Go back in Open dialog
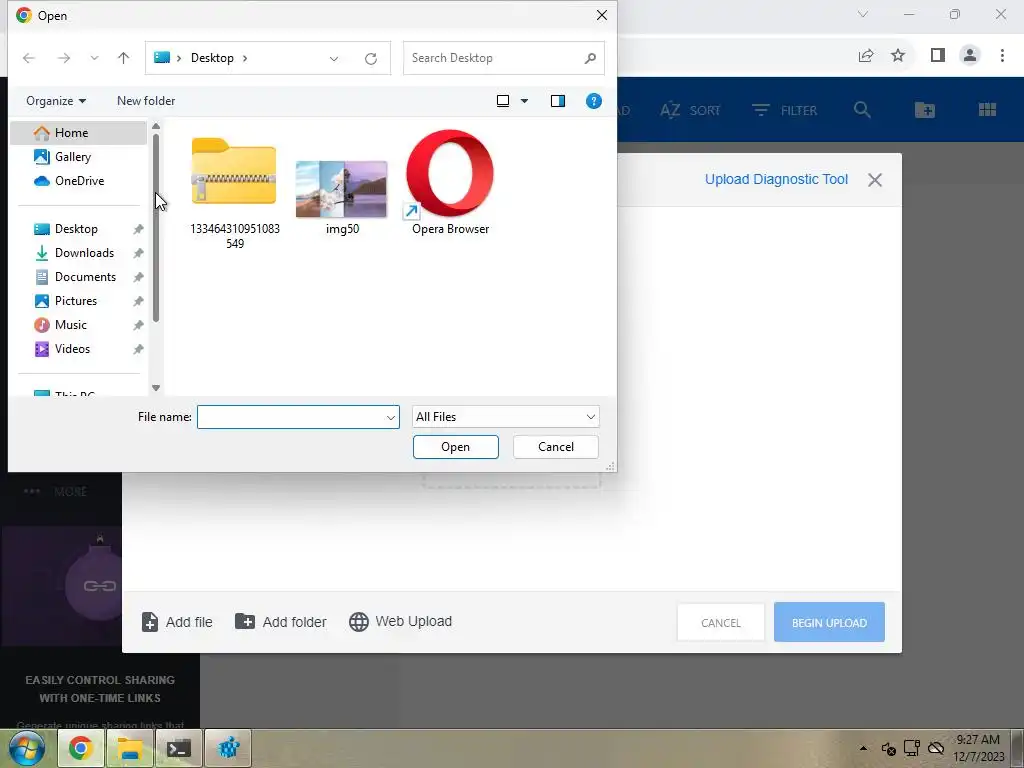1024x768 pixels. pyautogui.click(x=29, y=58)
